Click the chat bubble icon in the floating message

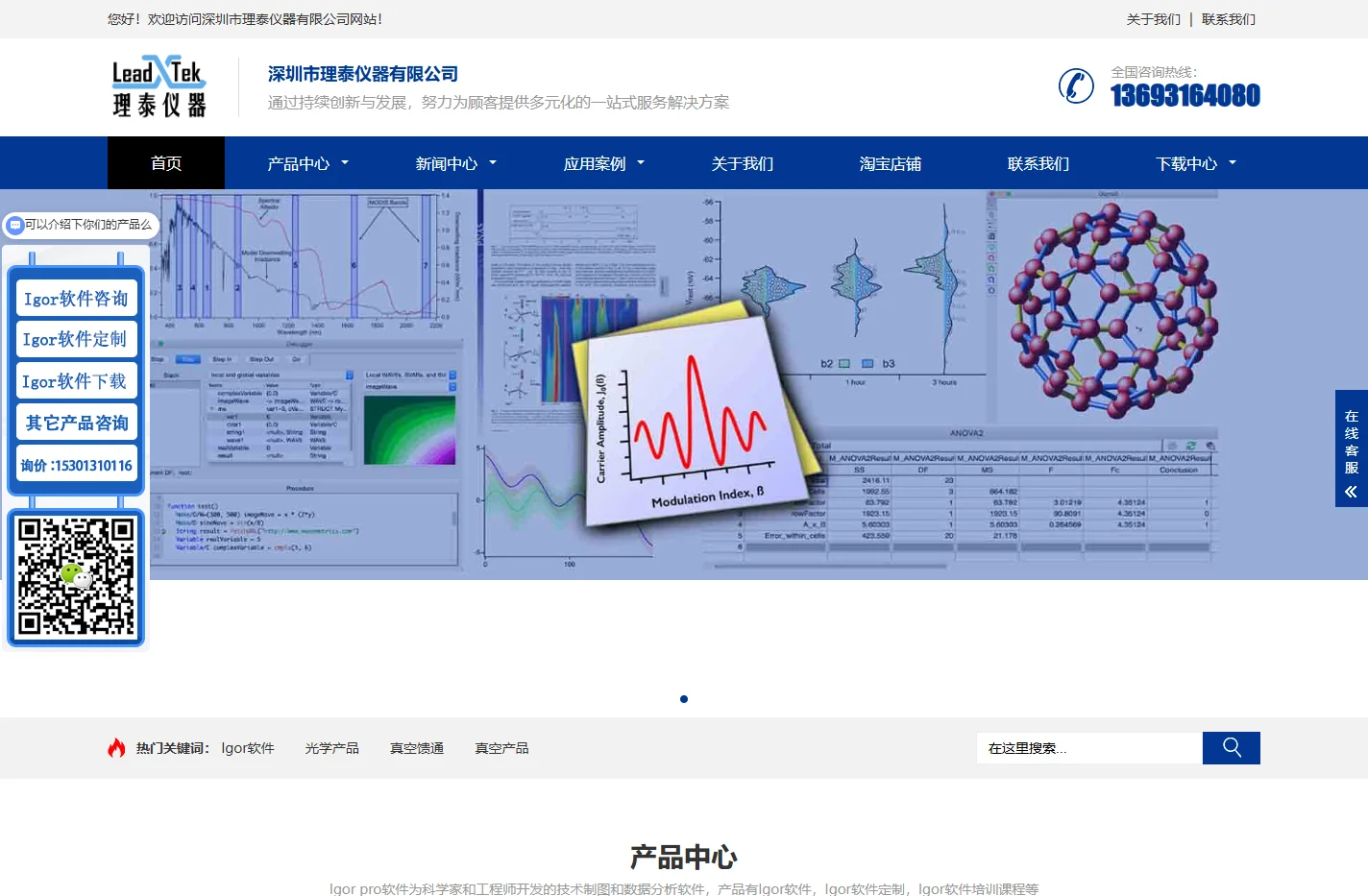14,225
